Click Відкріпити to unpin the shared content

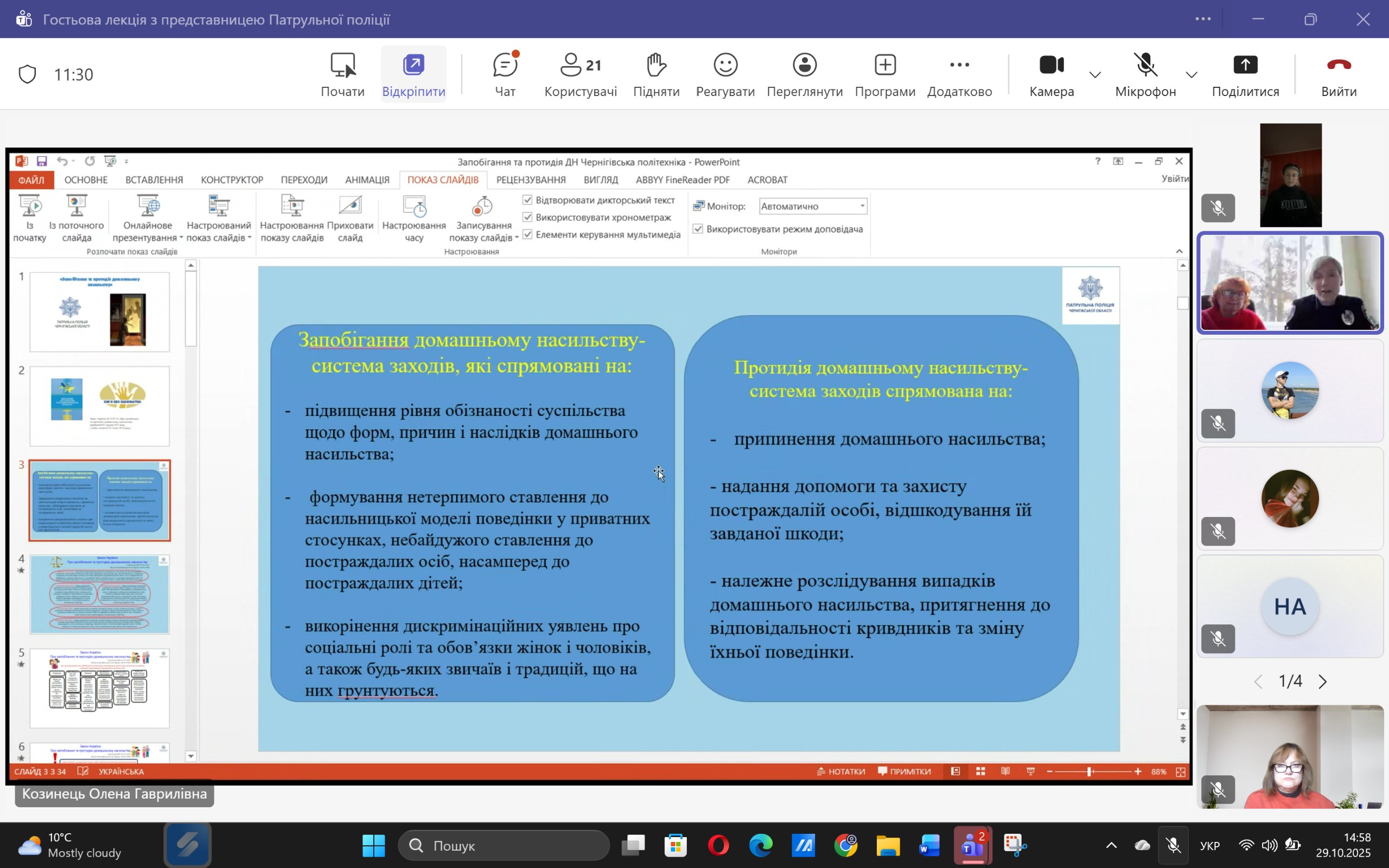(413, 75)
